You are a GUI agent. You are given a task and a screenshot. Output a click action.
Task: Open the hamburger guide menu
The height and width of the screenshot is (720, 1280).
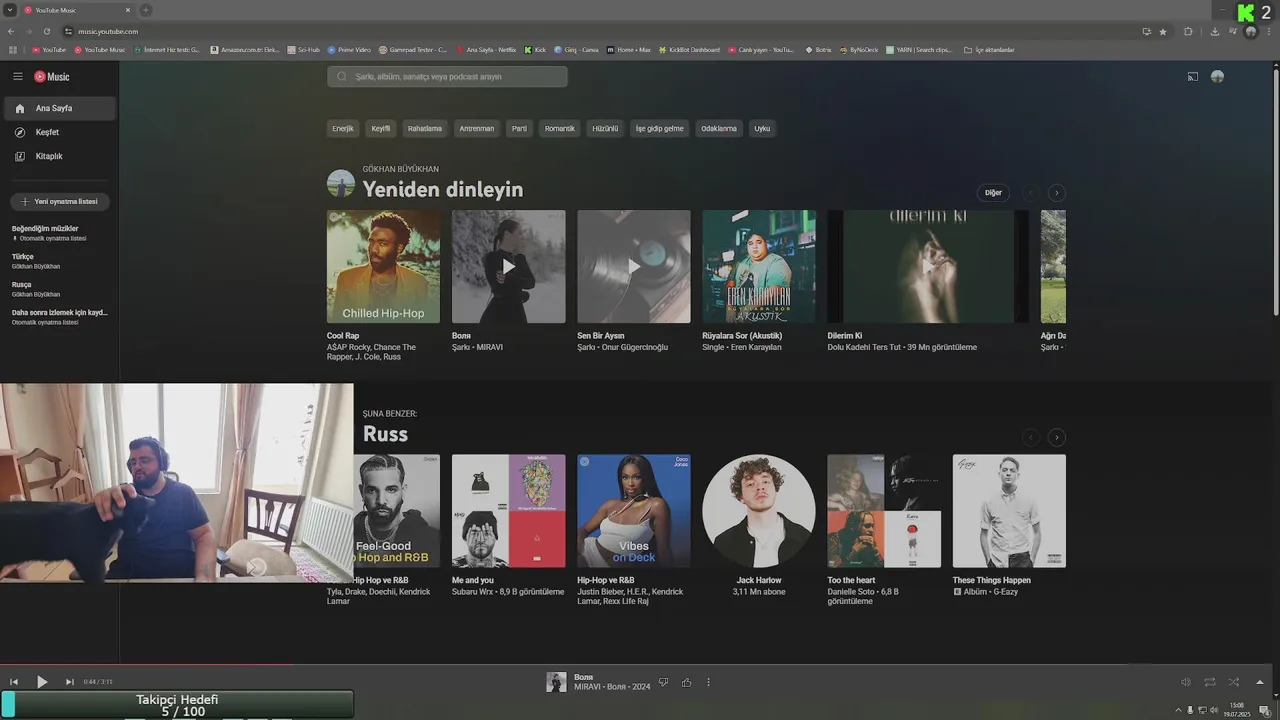click(18, 76)
